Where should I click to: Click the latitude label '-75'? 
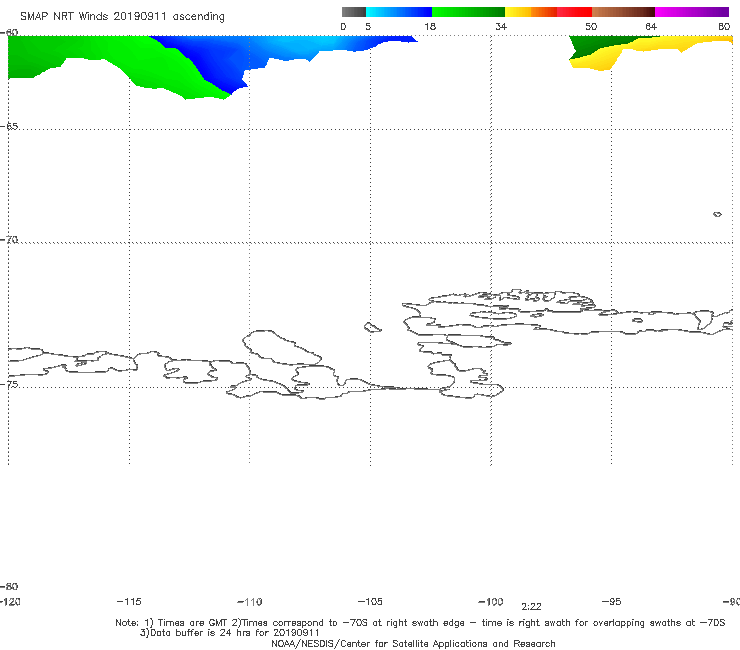tap(9, 384)
